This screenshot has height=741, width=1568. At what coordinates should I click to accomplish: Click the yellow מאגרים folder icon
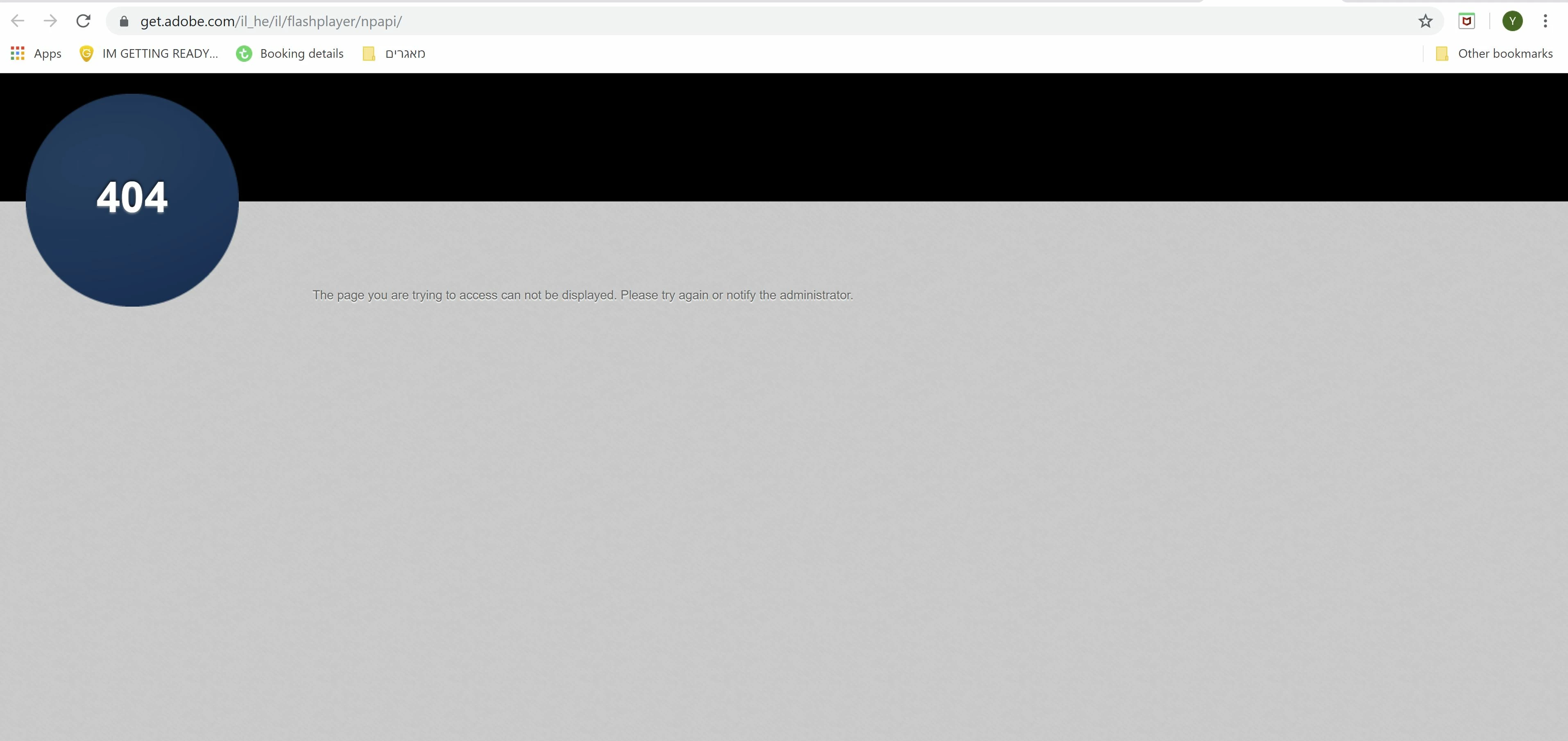tap(369, 54)
